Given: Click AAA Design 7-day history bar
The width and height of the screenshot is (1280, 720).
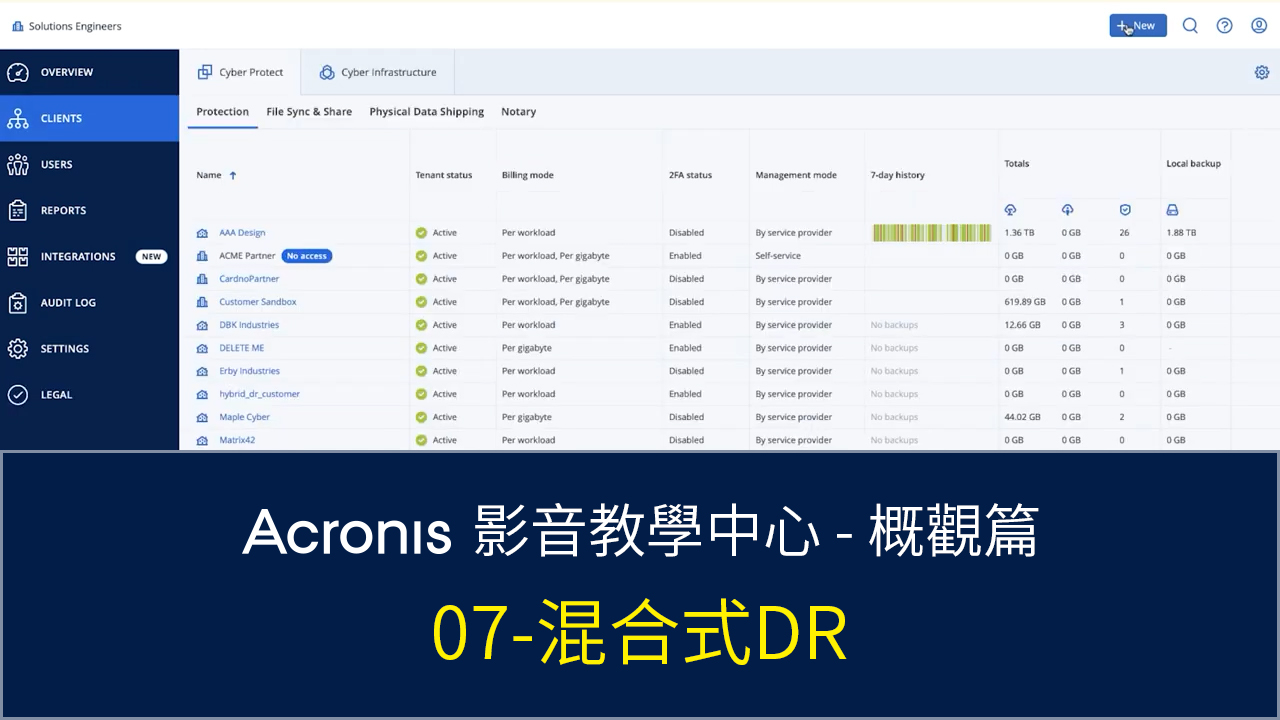Looking at the screenshot, I should [932, 233].
